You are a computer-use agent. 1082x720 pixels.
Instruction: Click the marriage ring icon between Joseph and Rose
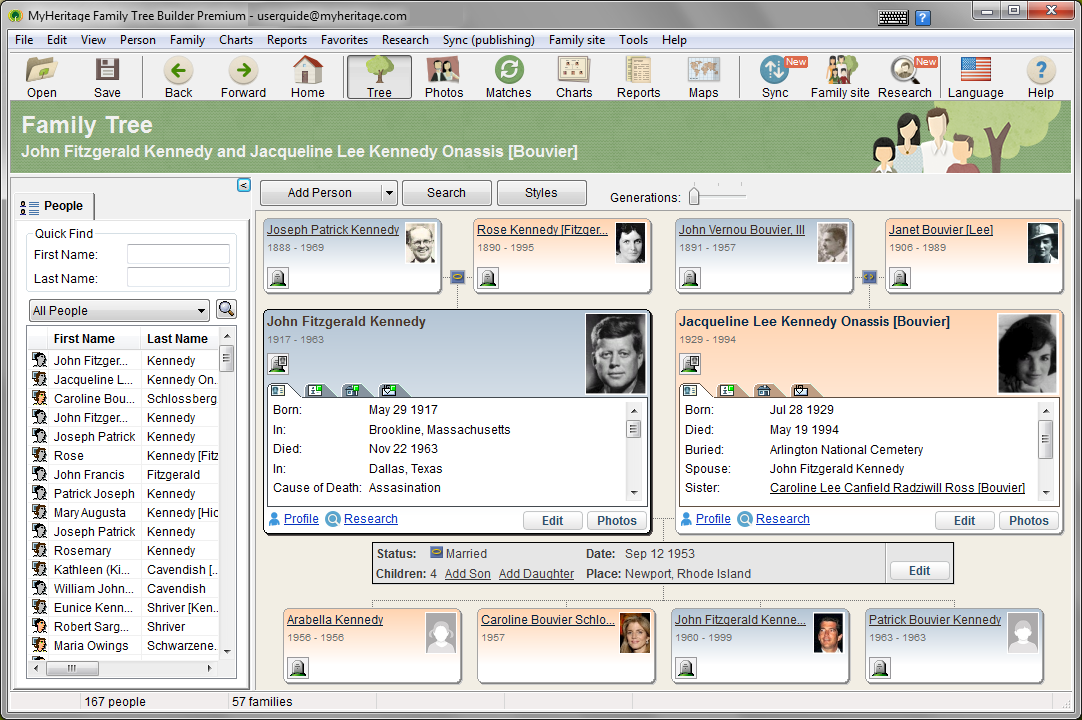[458, 277]
